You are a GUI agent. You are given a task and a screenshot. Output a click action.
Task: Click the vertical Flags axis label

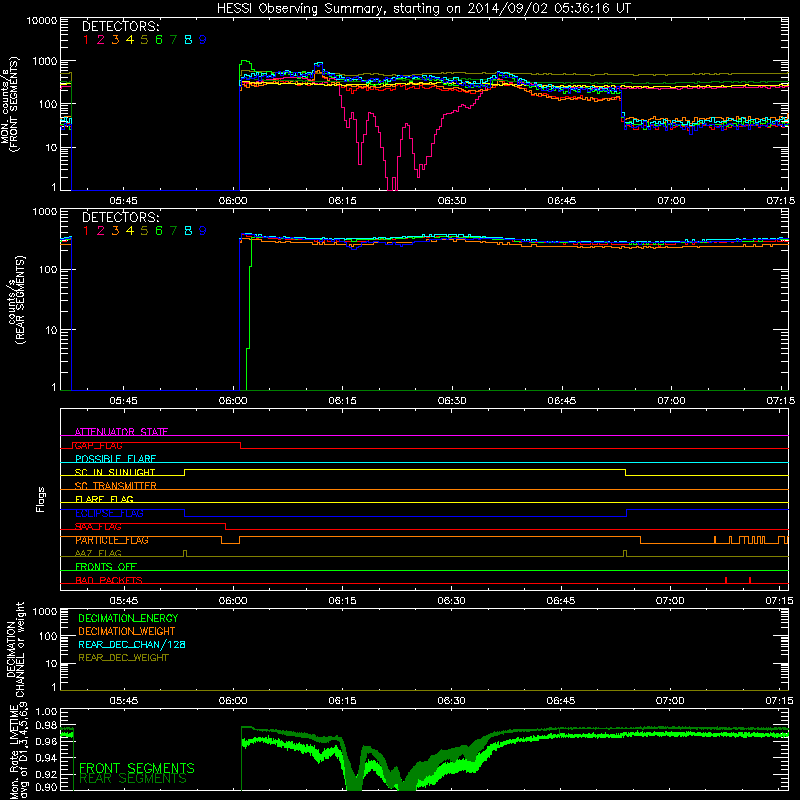click(41, 499)
